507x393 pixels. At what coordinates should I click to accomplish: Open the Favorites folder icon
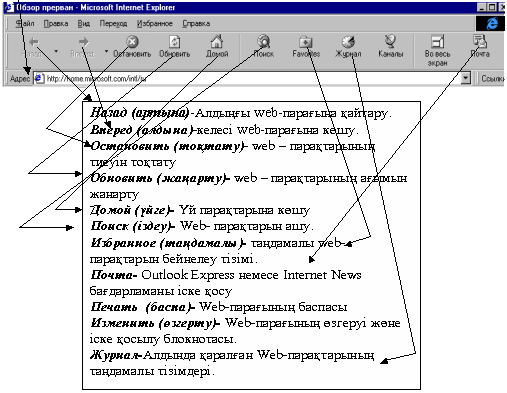[306, 42]
